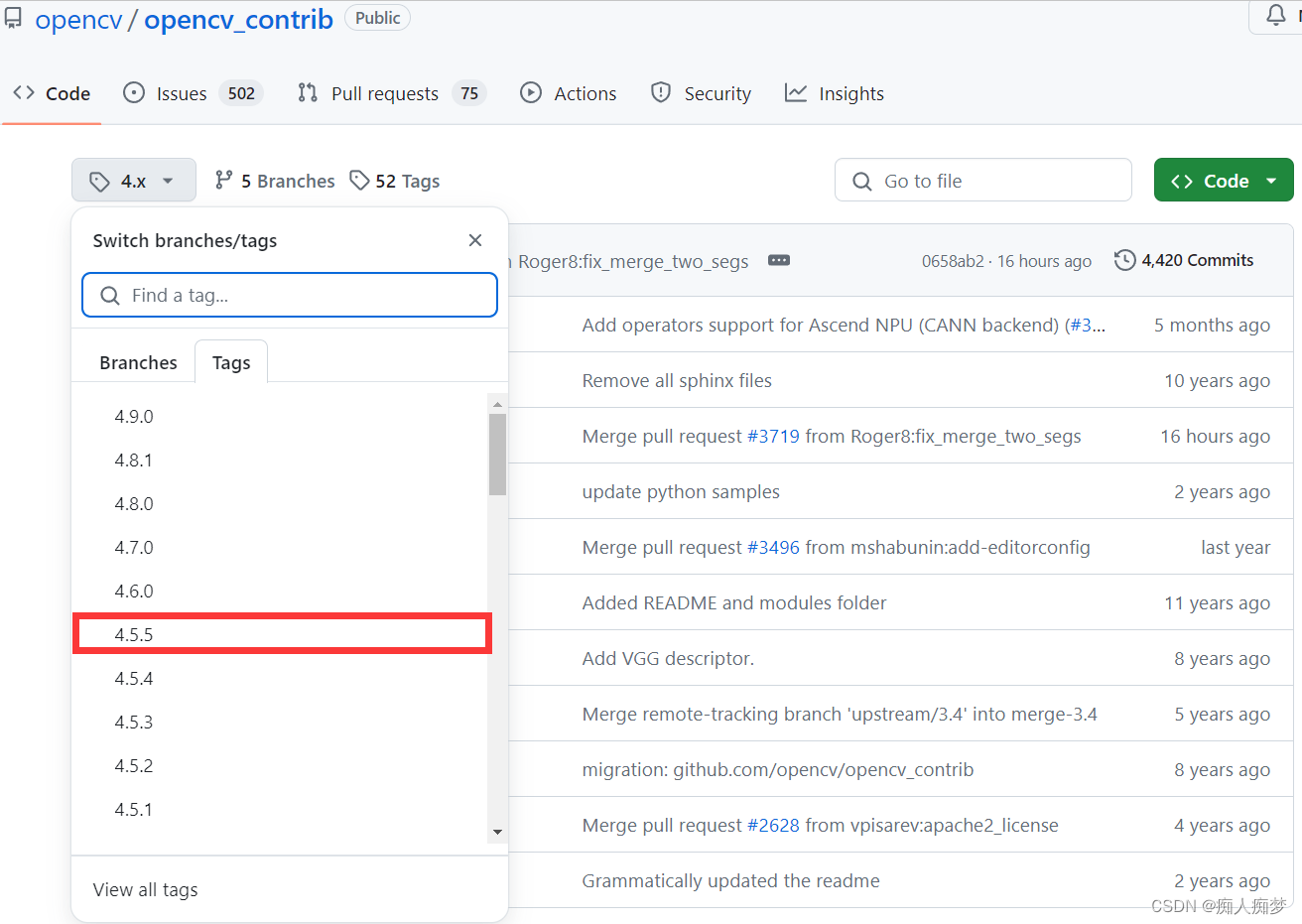Open Added README and modules folder commit
The width and height of the screenshot is (1302, 924).
734,602
